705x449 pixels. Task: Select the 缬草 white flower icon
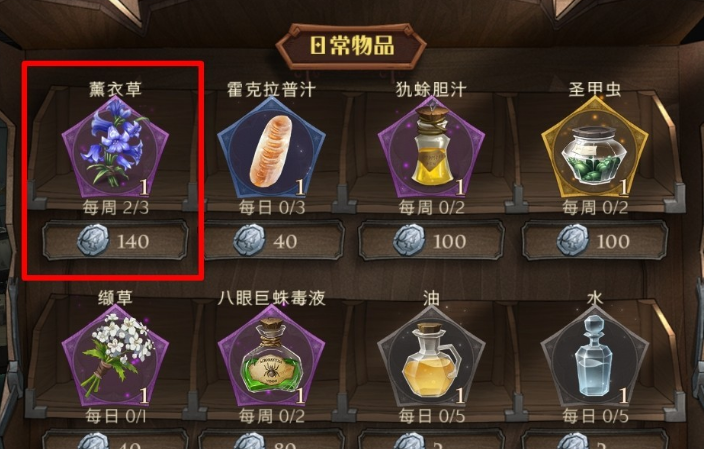(x=115, y=356)
